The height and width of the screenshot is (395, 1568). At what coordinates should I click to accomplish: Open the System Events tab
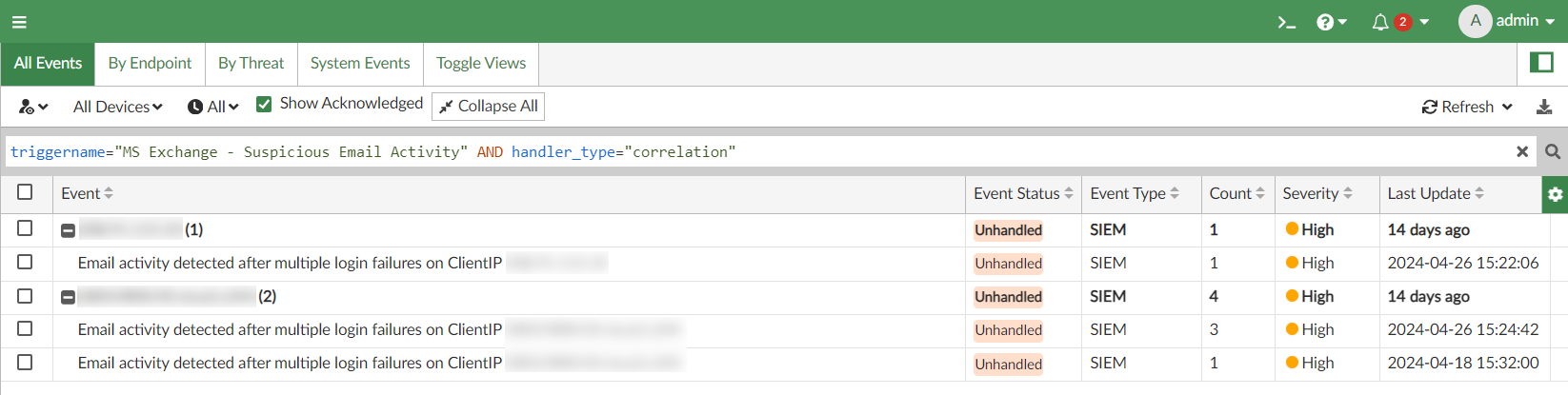[x=360, y=63]
